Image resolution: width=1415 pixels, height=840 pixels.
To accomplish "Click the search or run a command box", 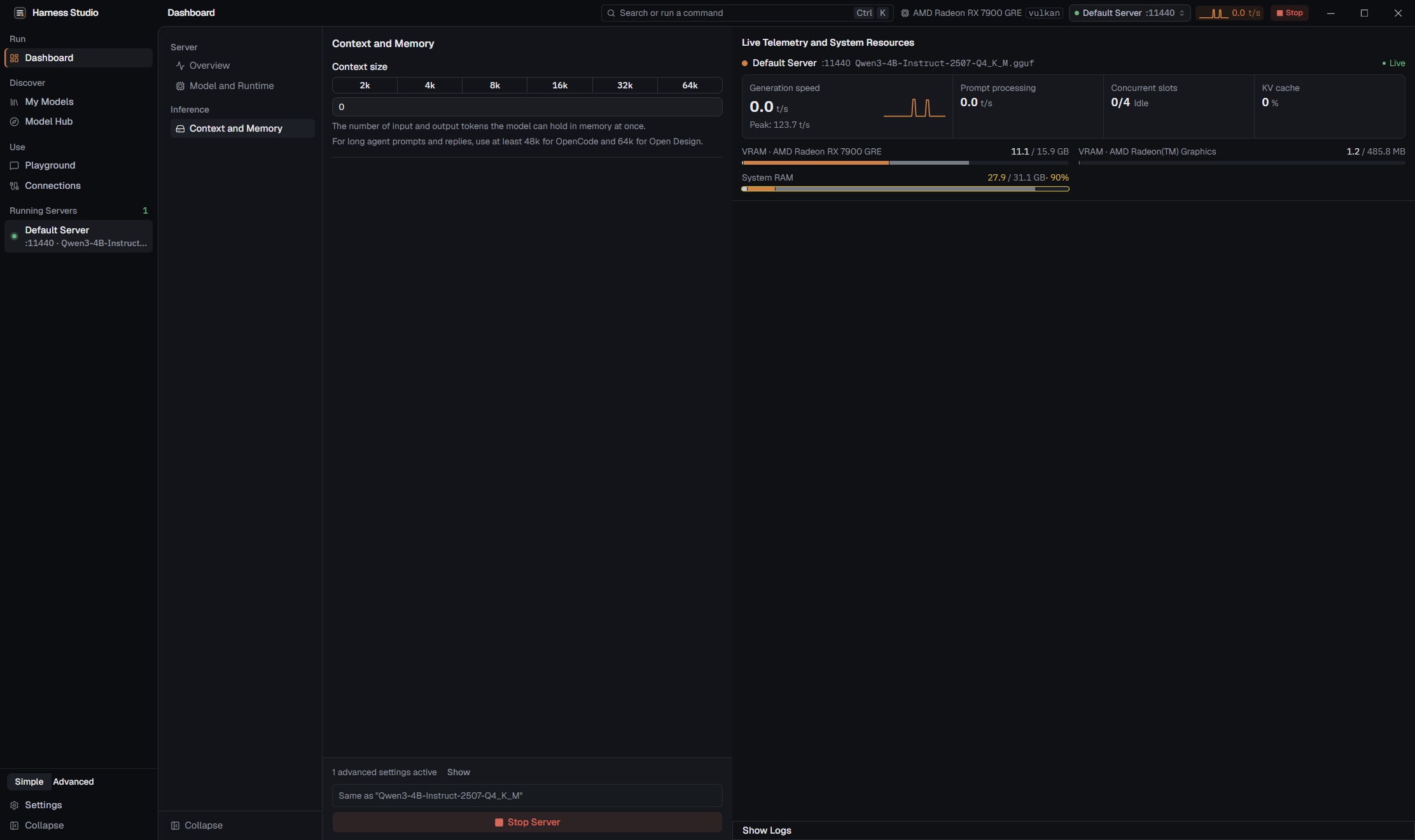I will (748, 13).
